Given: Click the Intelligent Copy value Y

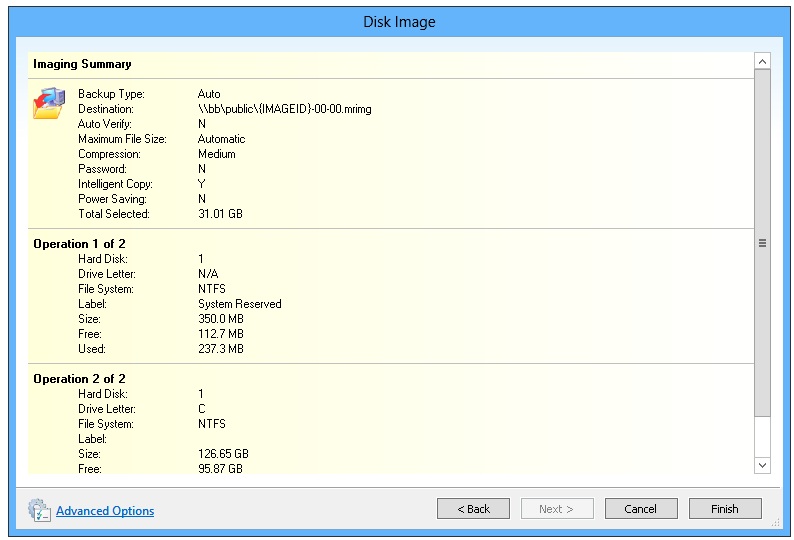Looking at the screenshot, I should coord(202,184).
